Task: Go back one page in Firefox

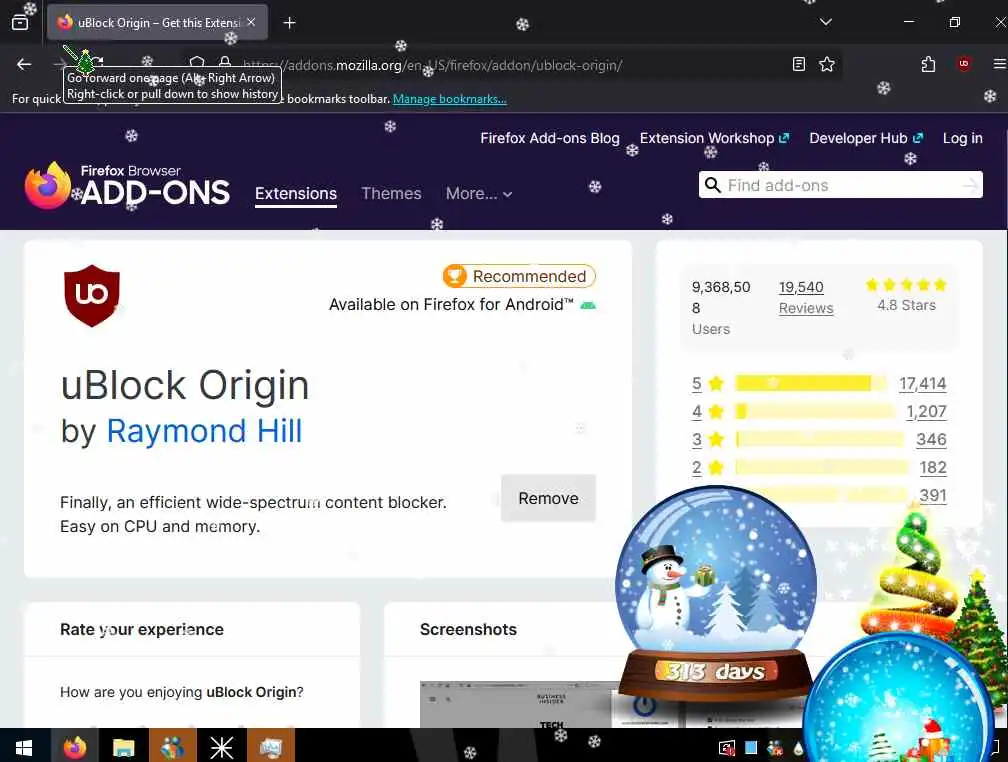Action: [24, 64]
